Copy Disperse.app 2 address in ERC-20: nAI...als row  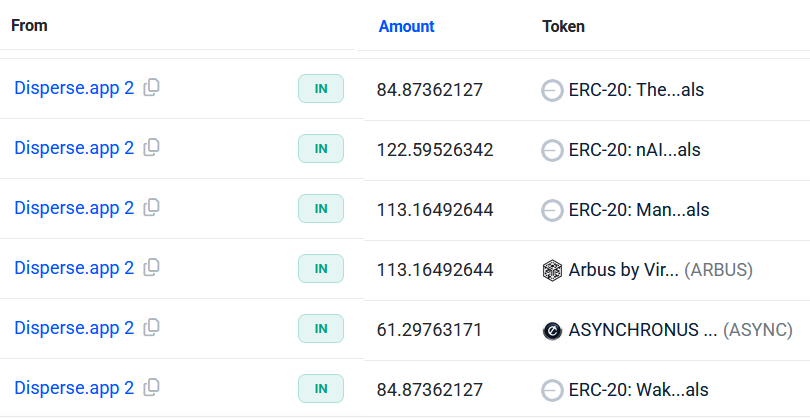pos(151,147)
